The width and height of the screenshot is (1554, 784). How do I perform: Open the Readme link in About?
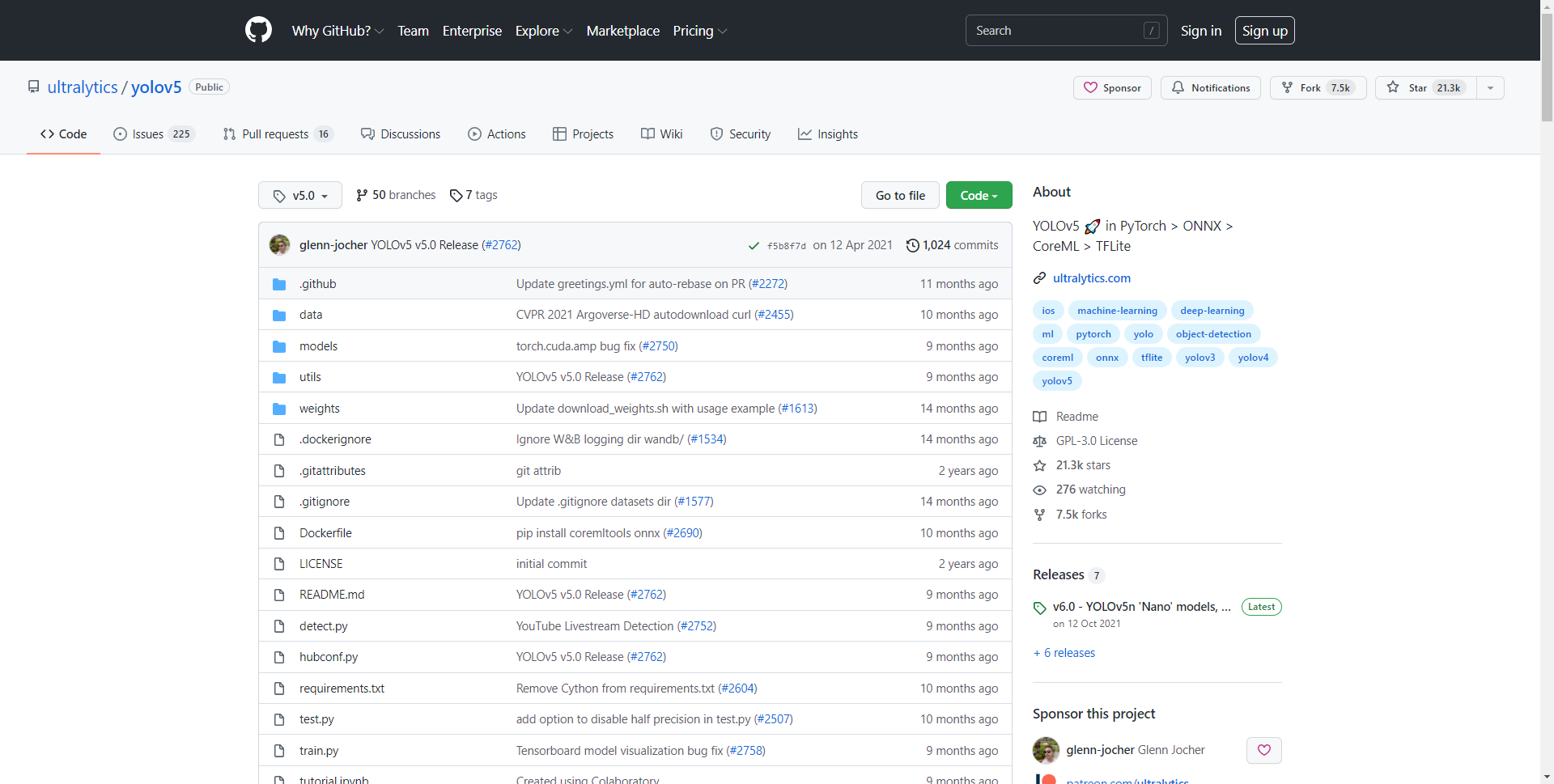pyautogui.click(x=1067, y=417)
